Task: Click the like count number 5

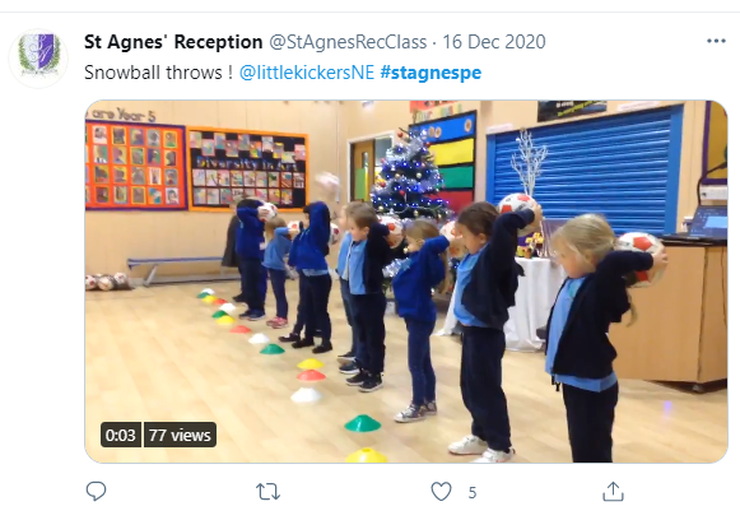Action: click(x=472, y=493)
